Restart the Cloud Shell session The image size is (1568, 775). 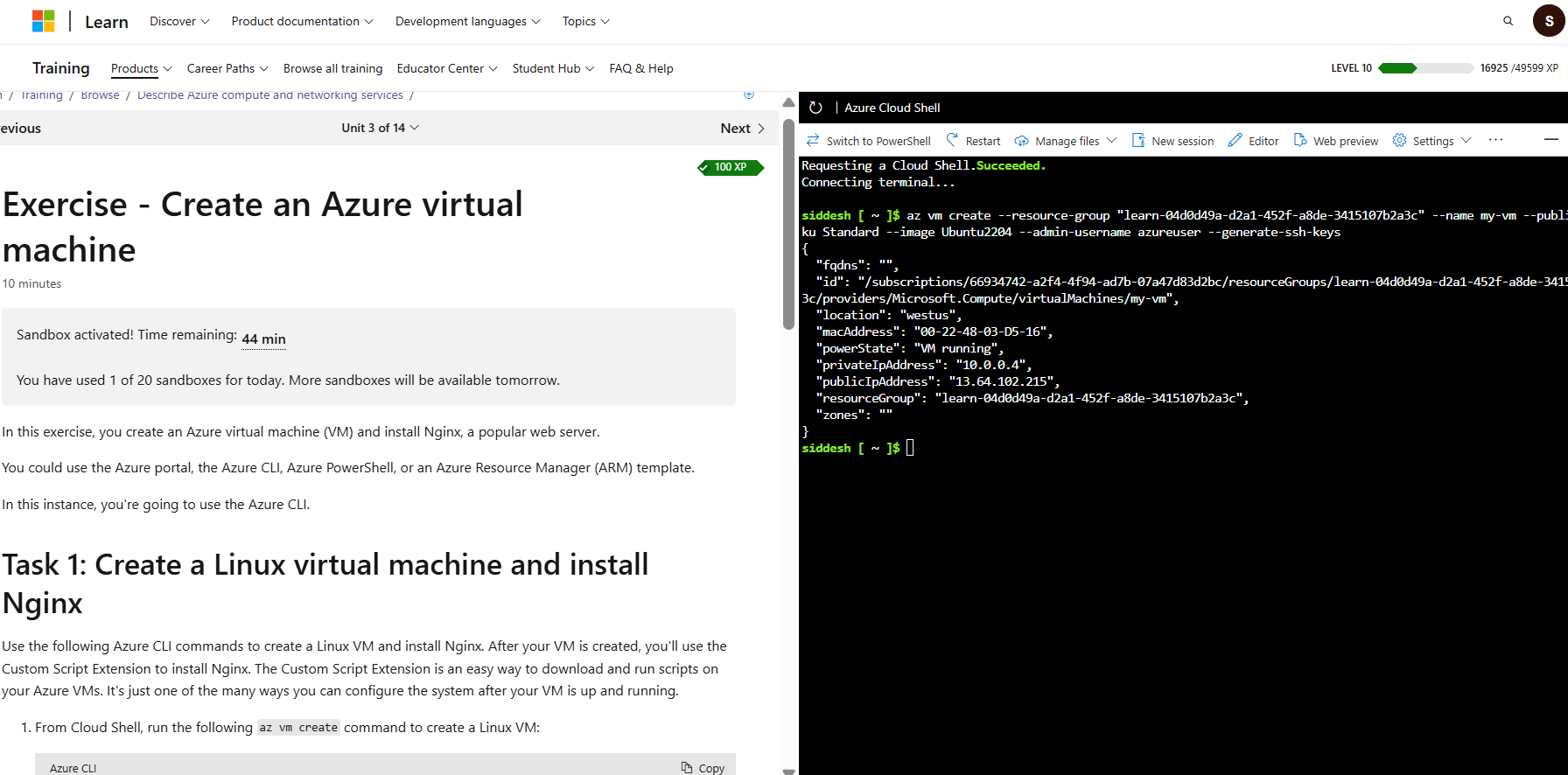tap(973, 141)
